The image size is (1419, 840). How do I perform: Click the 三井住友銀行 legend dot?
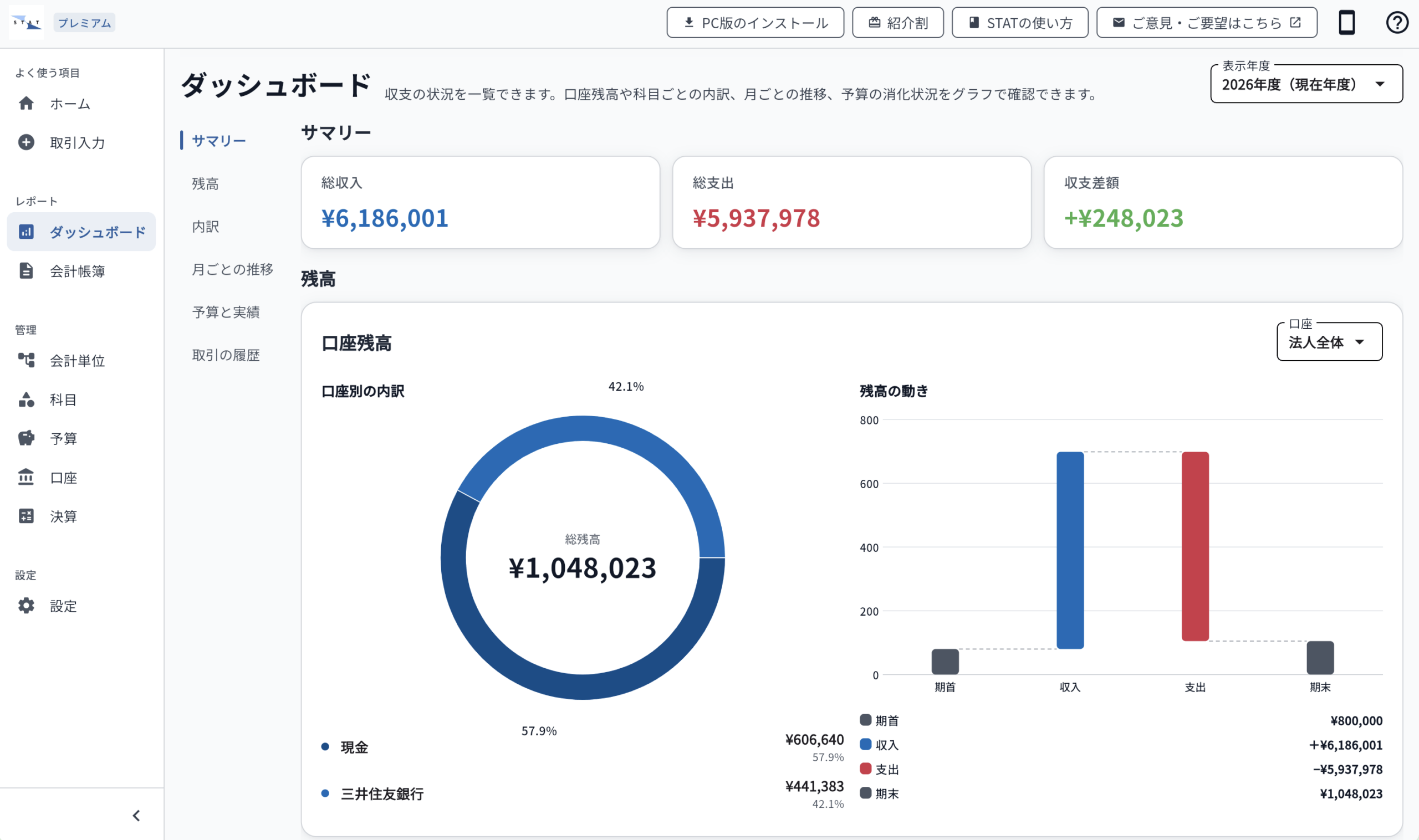tap(325, 793)
